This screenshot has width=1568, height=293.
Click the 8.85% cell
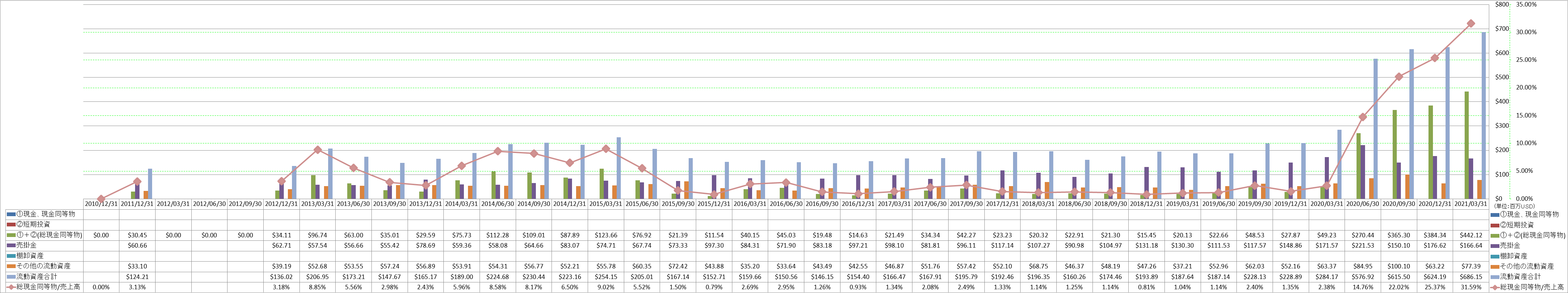point(317,287)
